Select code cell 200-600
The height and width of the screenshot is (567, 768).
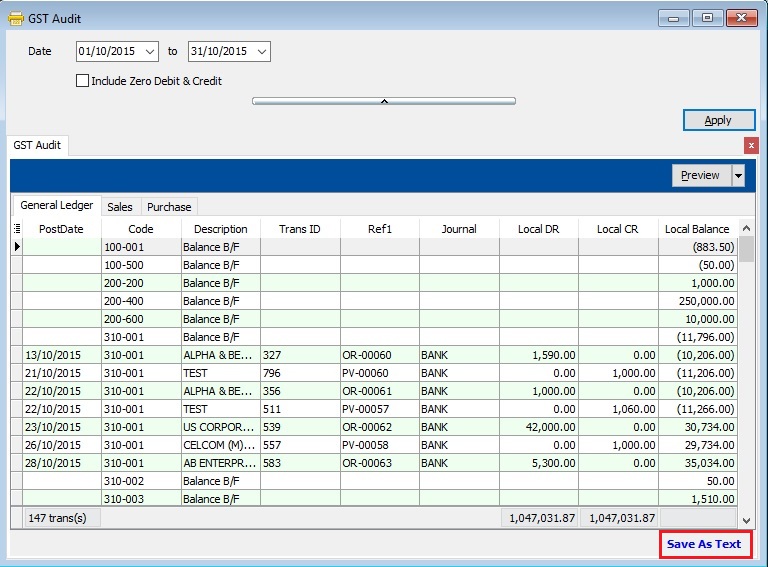141,319
